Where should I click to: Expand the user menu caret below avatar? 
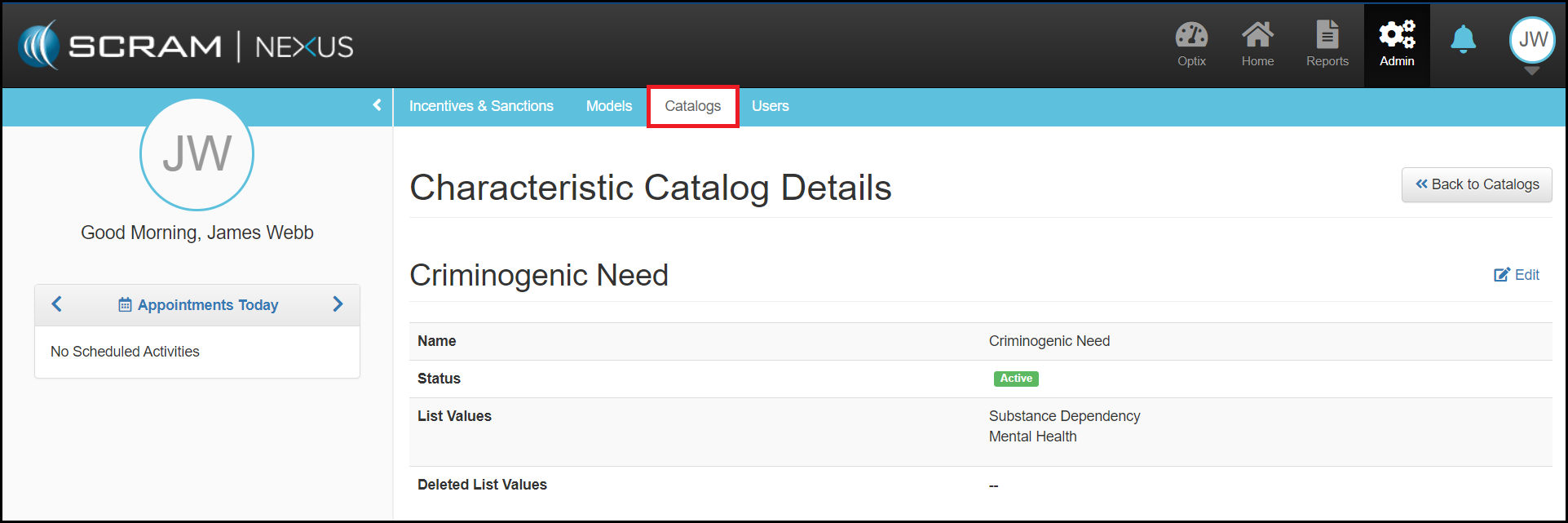(1532, 72)
